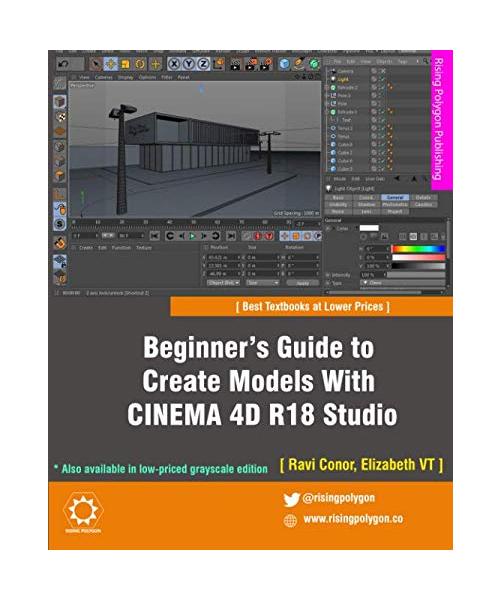The image size is (500, 600).
Task: Click the green Play Forwards button
Action: [192, 236]
